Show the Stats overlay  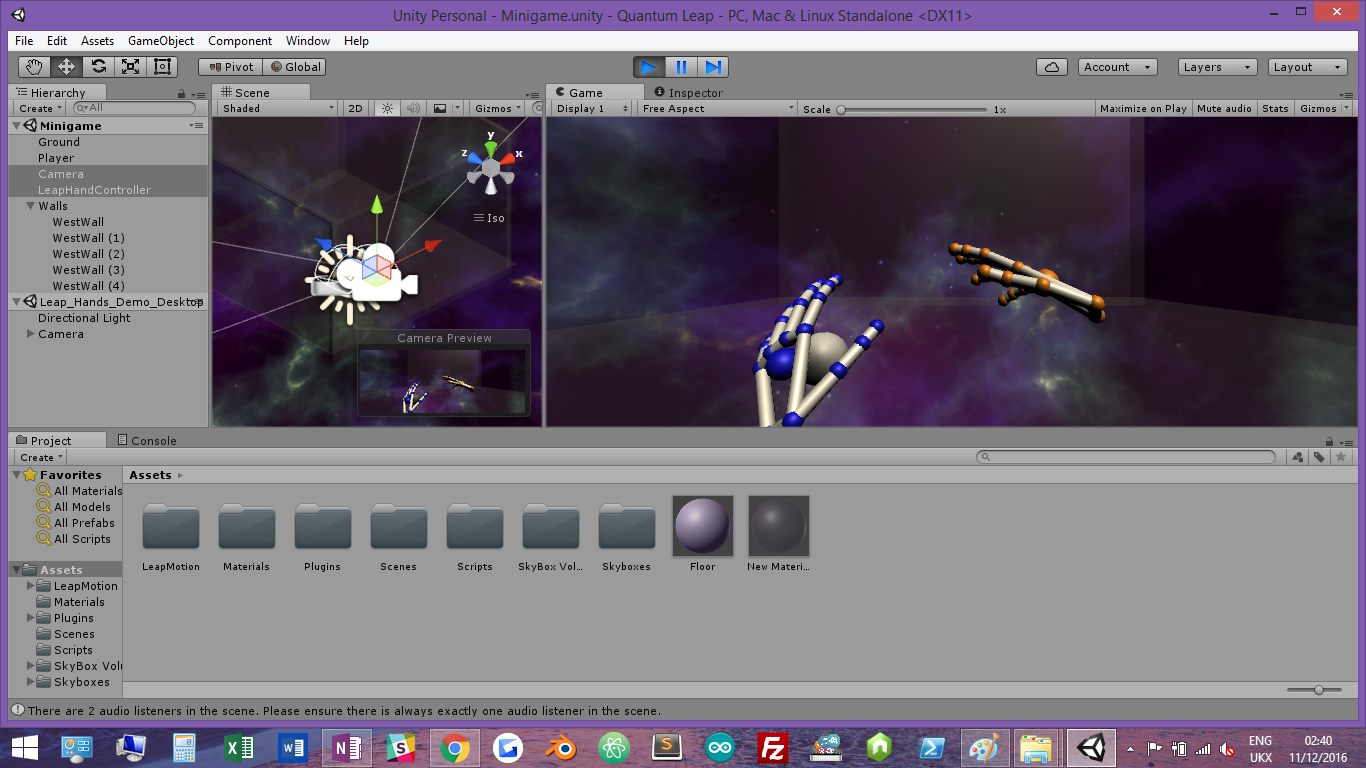click(x=1275, y=108)
